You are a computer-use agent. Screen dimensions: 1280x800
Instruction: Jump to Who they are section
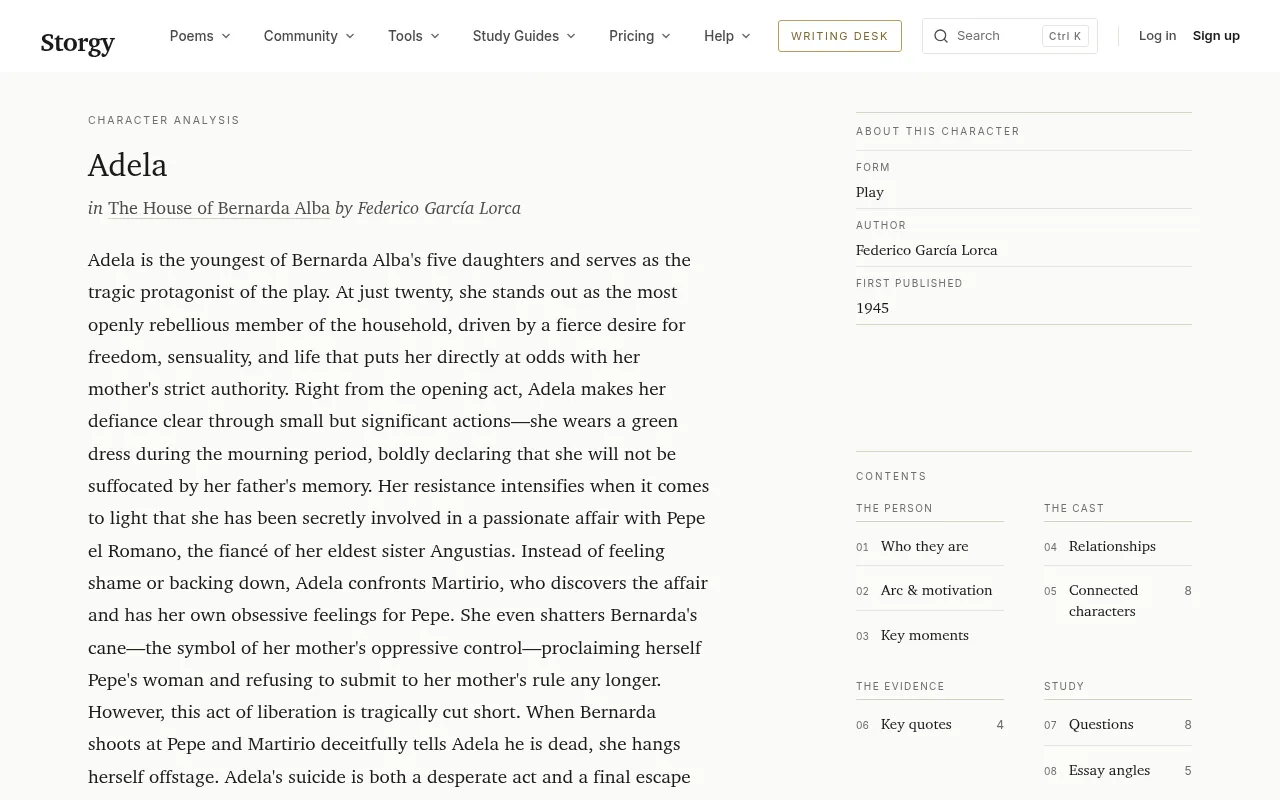click(930, 546)
